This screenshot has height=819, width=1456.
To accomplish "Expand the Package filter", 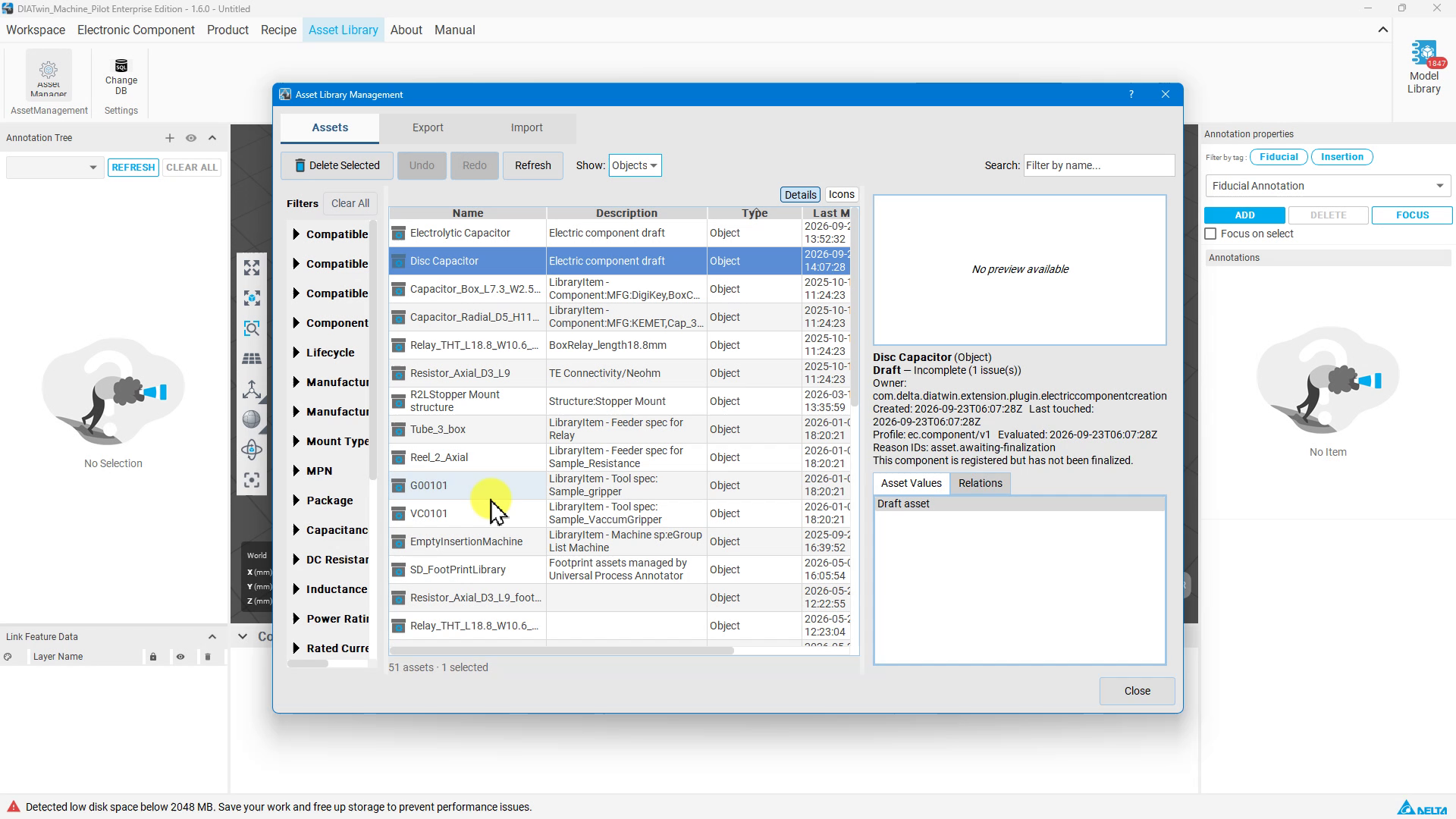I will click(x=296, y=500).
